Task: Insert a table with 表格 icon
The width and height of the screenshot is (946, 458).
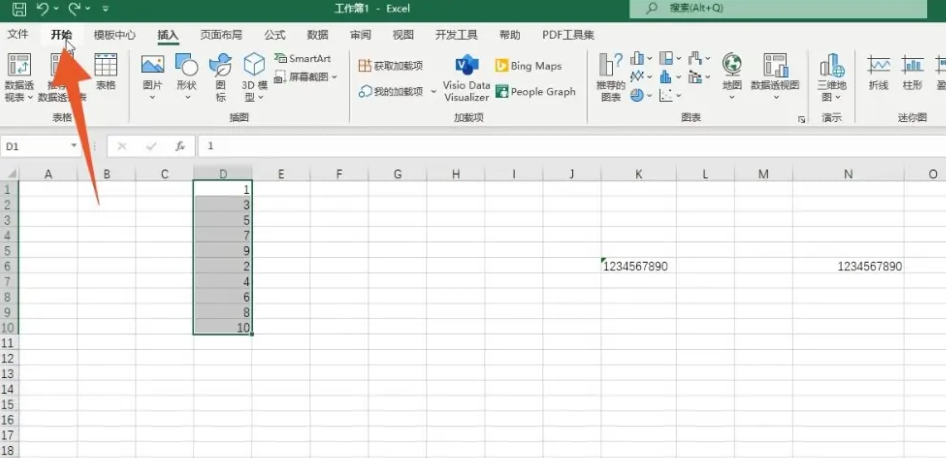Action: coord(105,72)
